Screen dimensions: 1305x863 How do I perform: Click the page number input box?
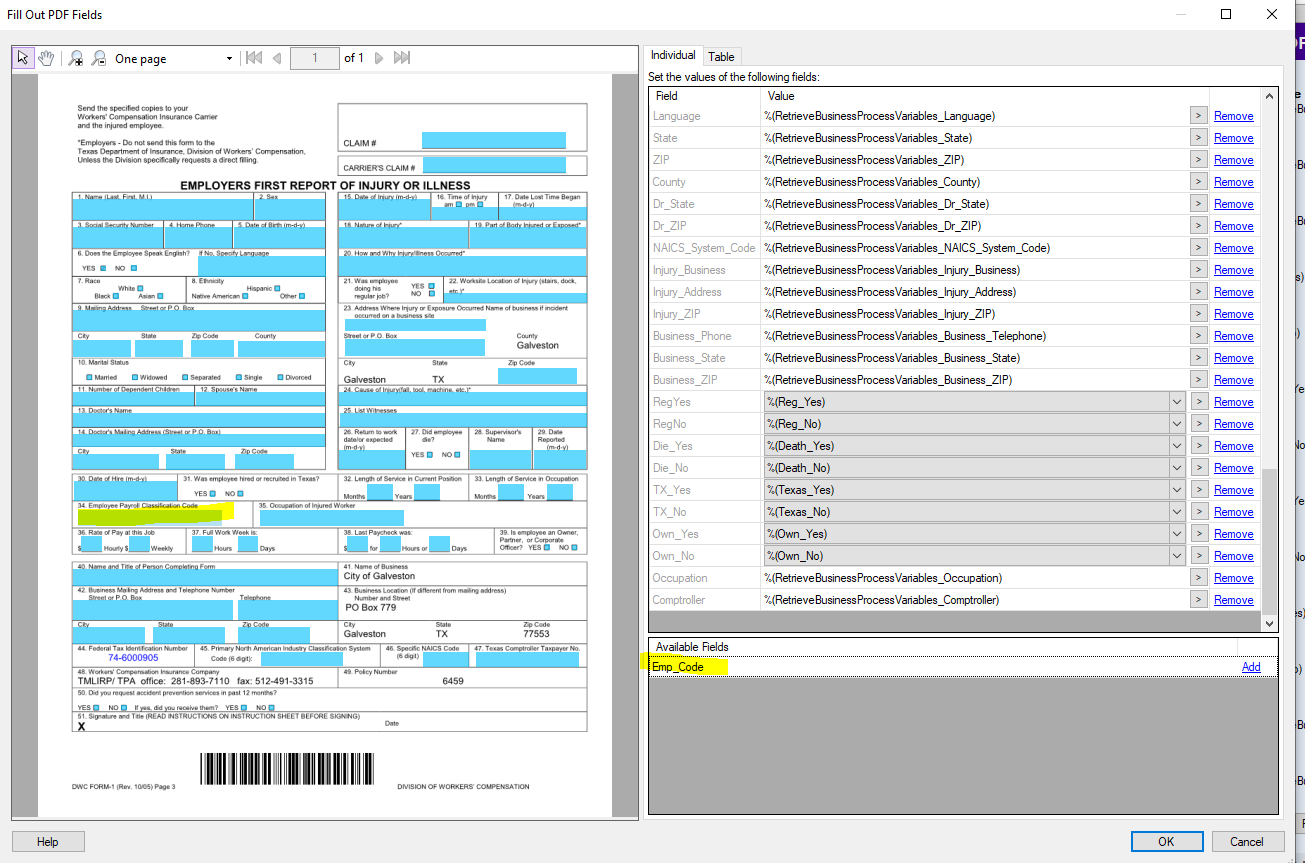tap(314, 58)
